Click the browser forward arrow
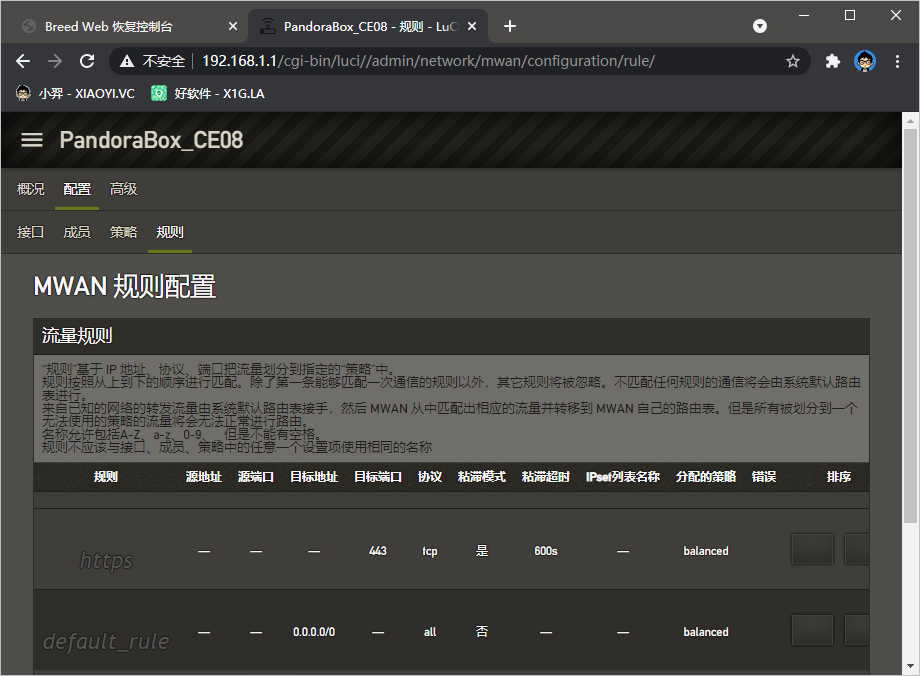The height and width of the screenshot is (676, 920). point(55,61)
